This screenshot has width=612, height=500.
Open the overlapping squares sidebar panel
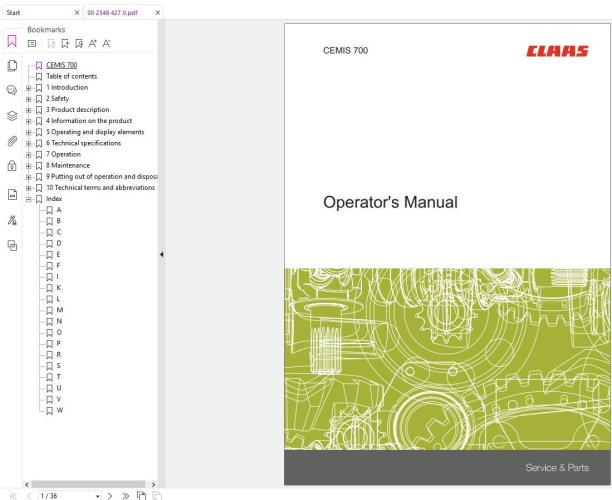(x=12, y=246)
